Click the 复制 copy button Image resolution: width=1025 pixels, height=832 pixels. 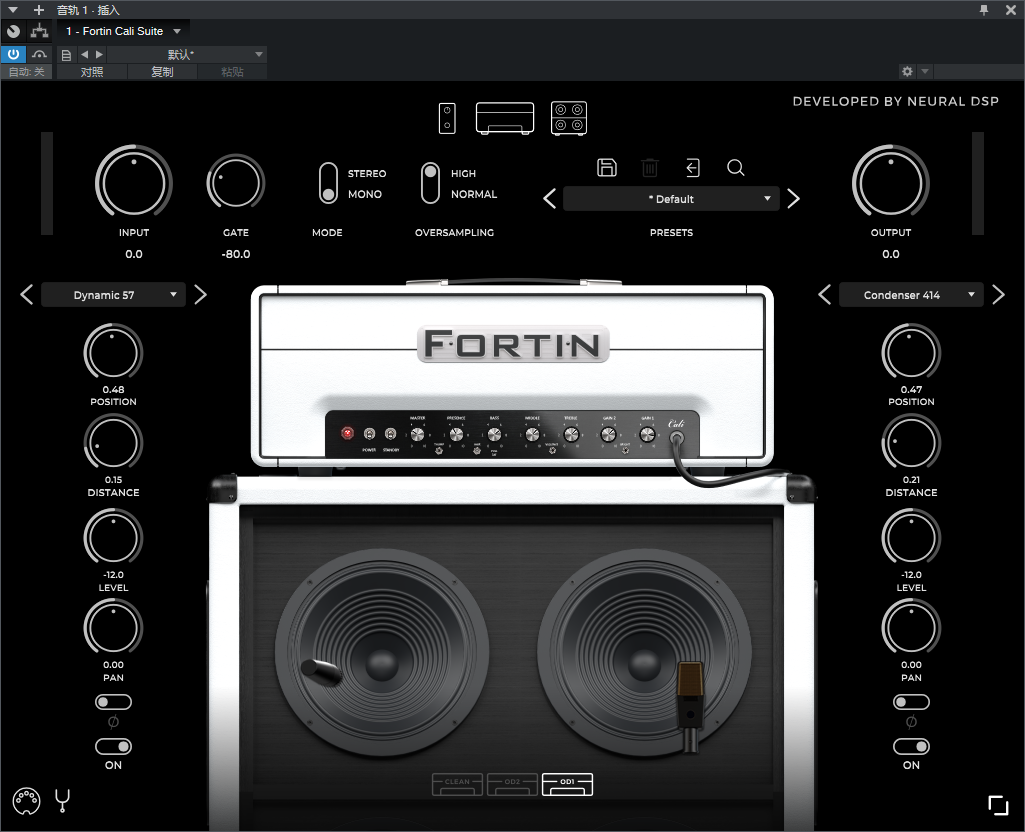tap(162, 72)
